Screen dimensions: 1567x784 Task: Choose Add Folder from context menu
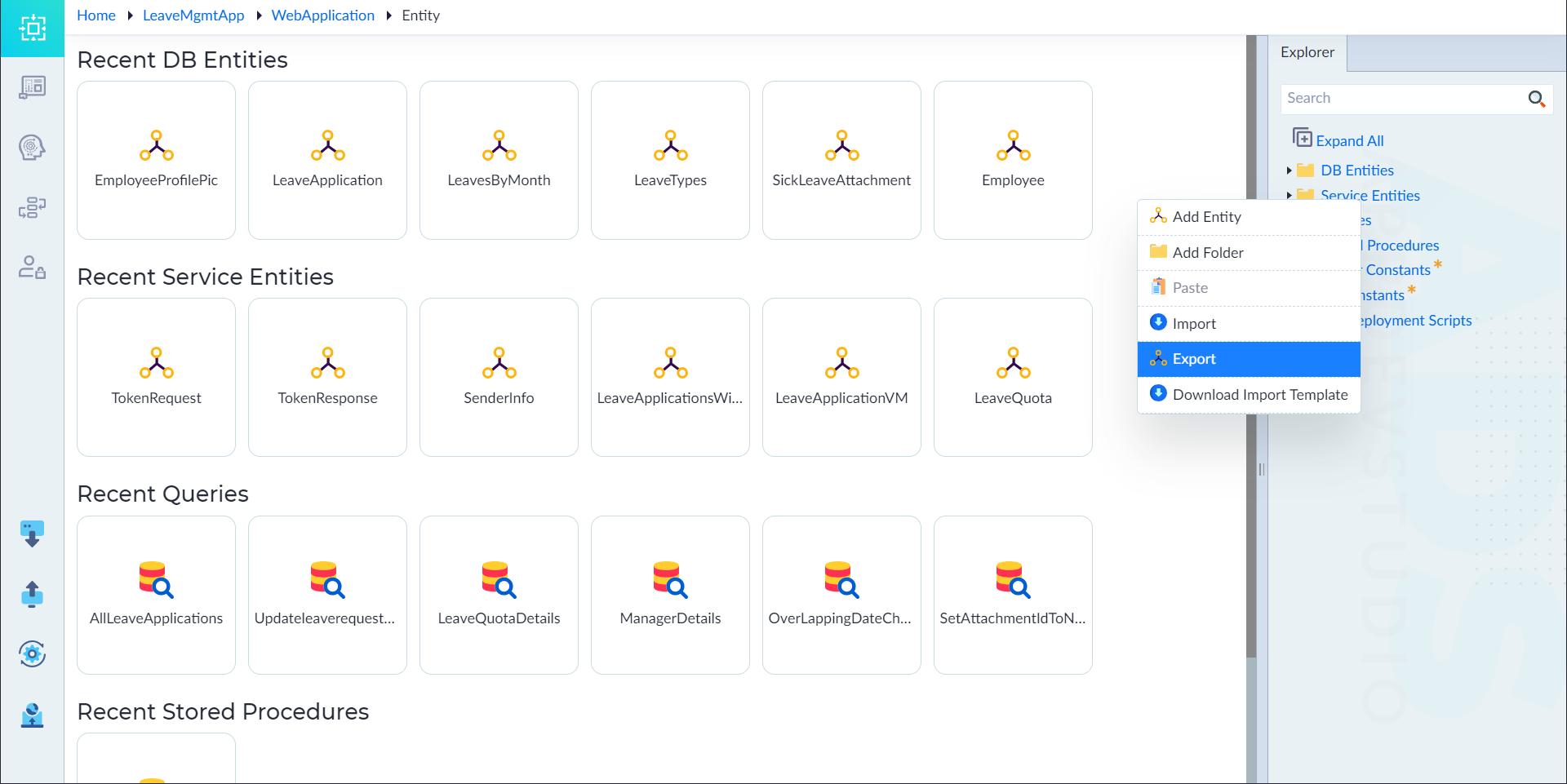(1249, 253)
